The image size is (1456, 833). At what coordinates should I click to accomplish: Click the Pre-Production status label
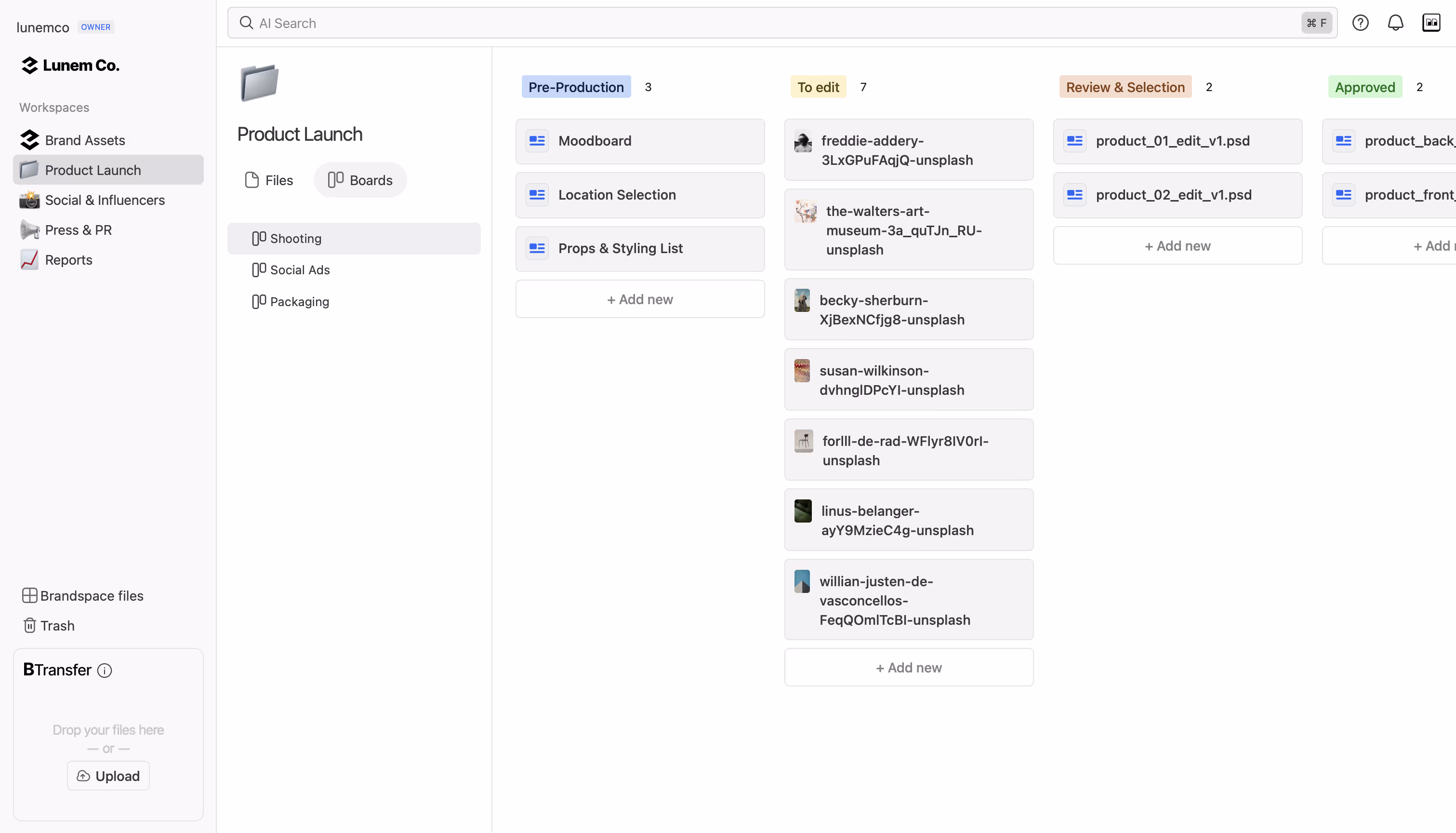[x=576, y=86]
